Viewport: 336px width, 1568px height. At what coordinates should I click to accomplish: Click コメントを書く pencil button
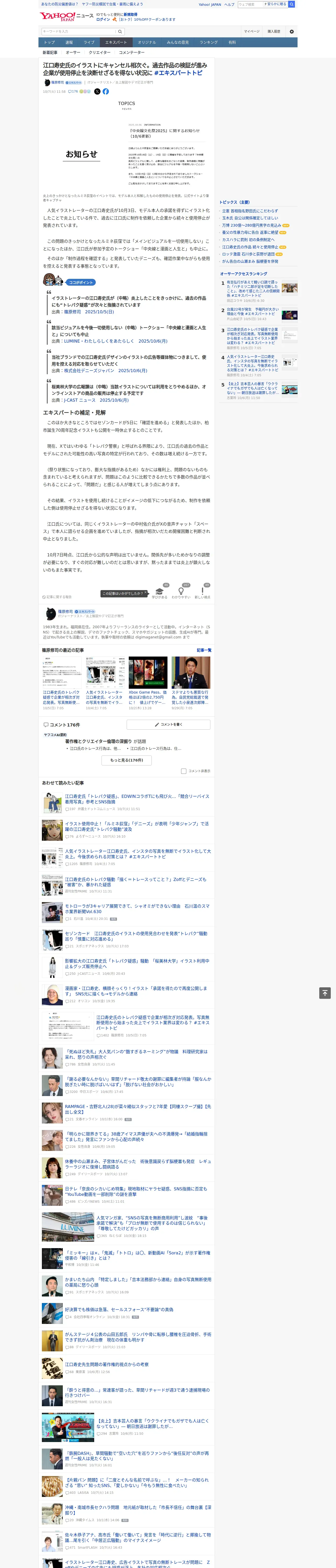168,725
